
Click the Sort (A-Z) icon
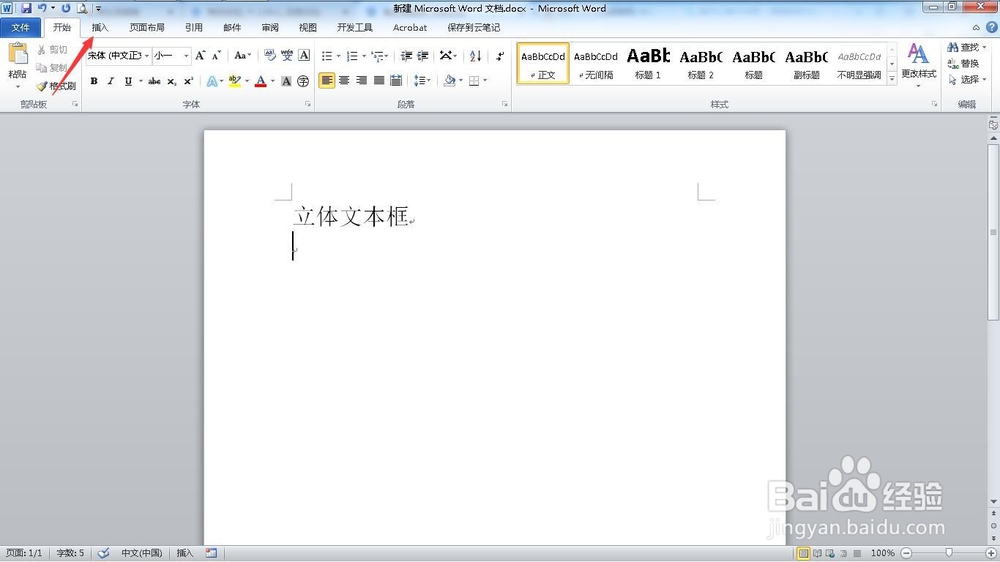pyautogui.click(x=475, y=56)
